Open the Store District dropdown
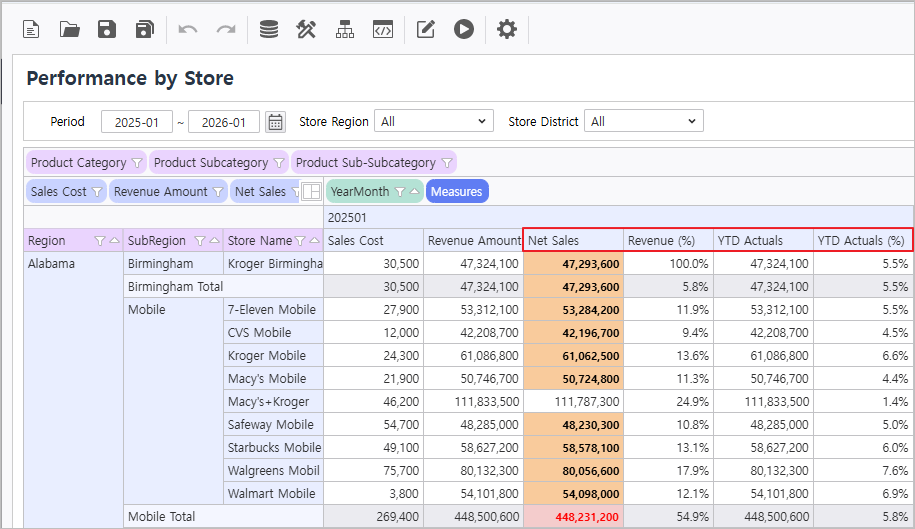 643,122
